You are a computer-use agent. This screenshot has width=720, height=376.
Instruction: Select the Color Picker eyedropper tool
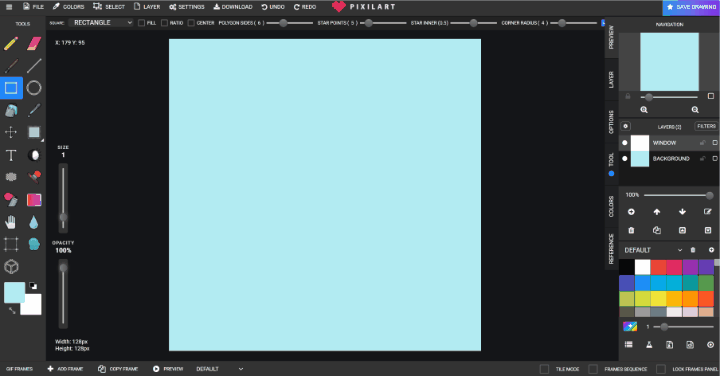pyautogui.click(x=34, y=110)
